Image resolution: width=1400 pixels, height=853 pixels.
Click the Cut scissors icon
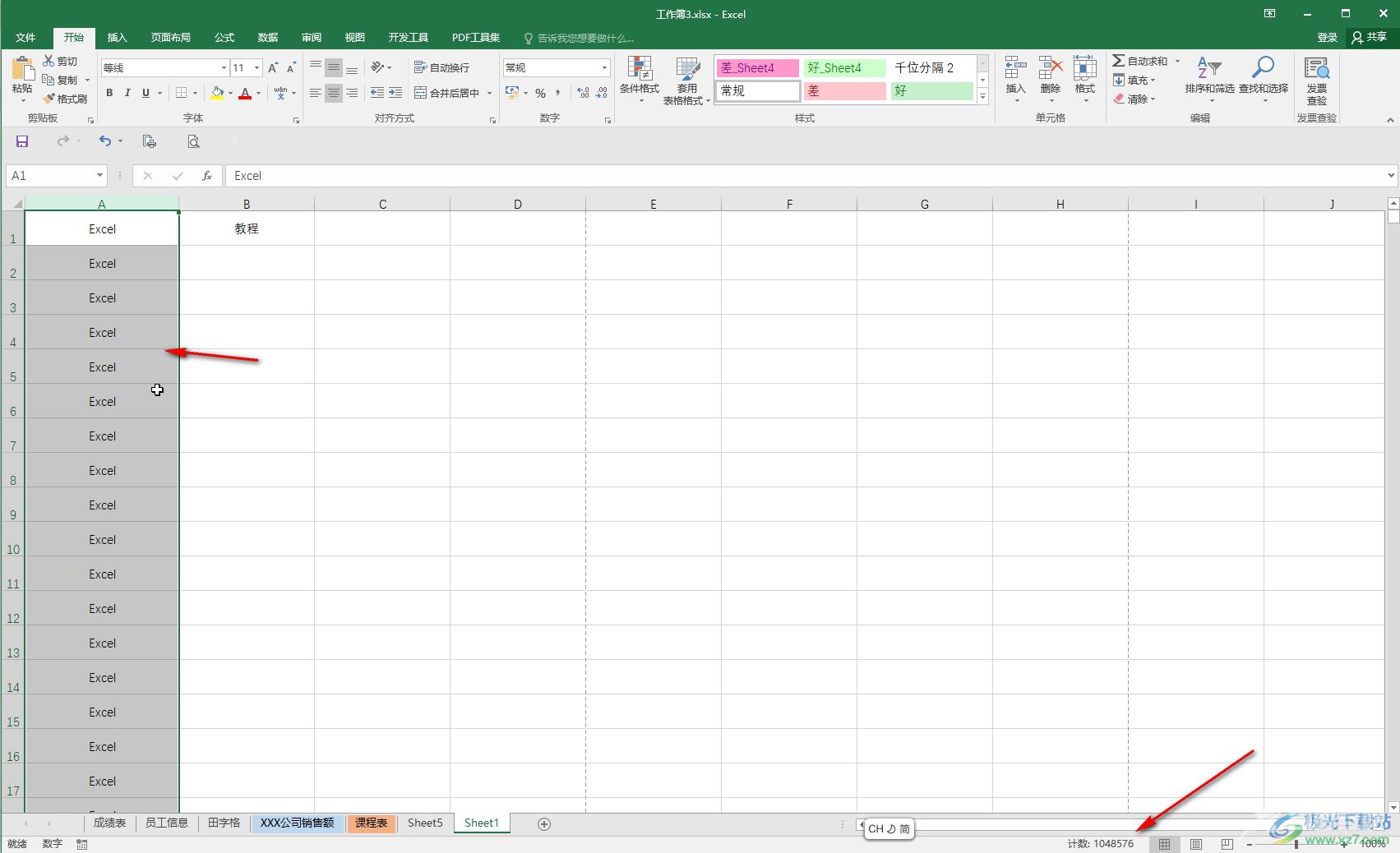(49, 61)
